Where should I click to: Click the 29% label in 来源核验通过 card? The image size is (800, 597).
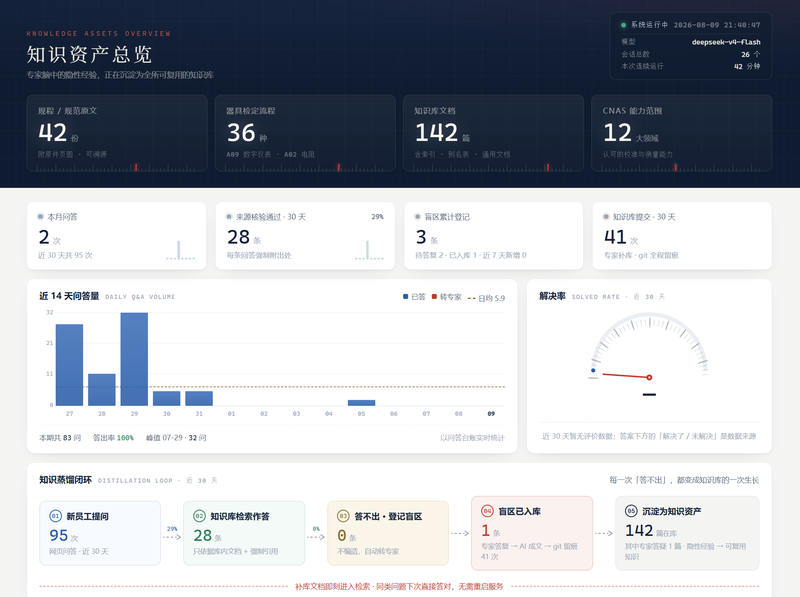point(377,217)
